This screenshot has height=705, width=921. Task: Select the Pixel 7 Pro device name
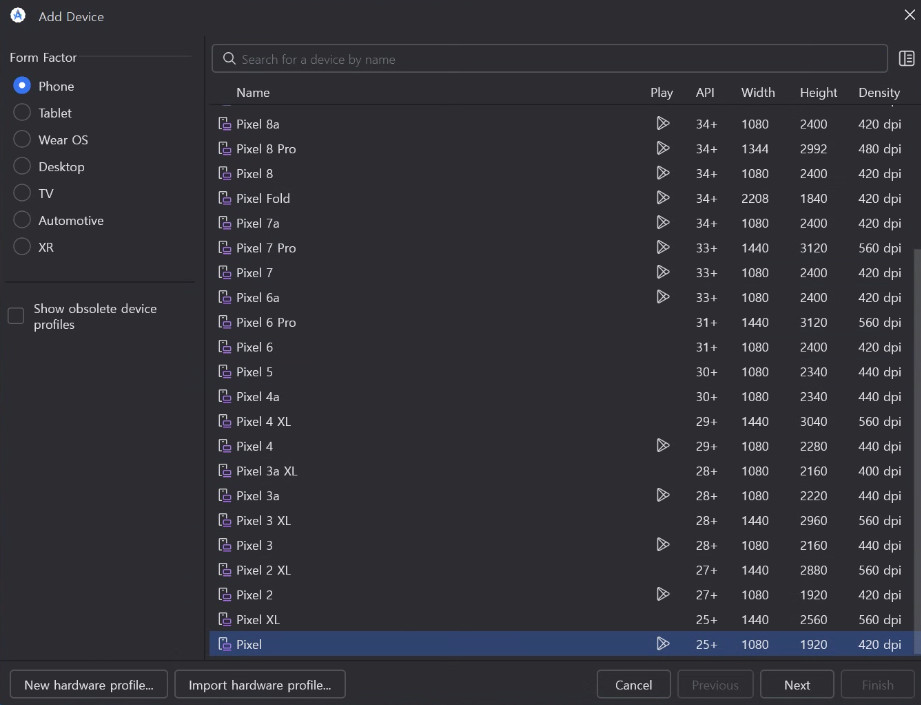(x=265, y=248)
